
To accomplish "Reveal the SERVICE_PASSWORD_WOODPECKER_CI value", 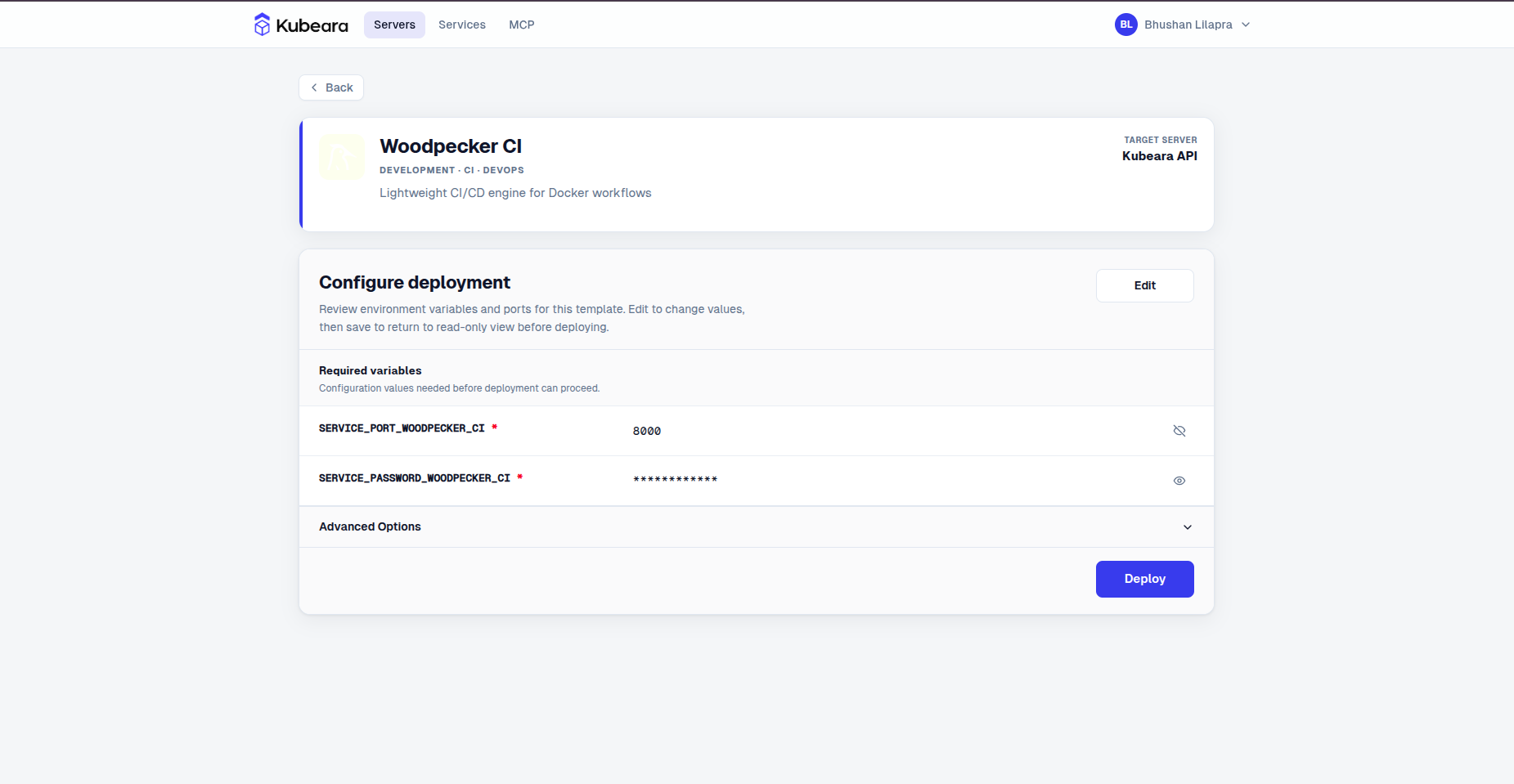I will tap(1179, 481).
